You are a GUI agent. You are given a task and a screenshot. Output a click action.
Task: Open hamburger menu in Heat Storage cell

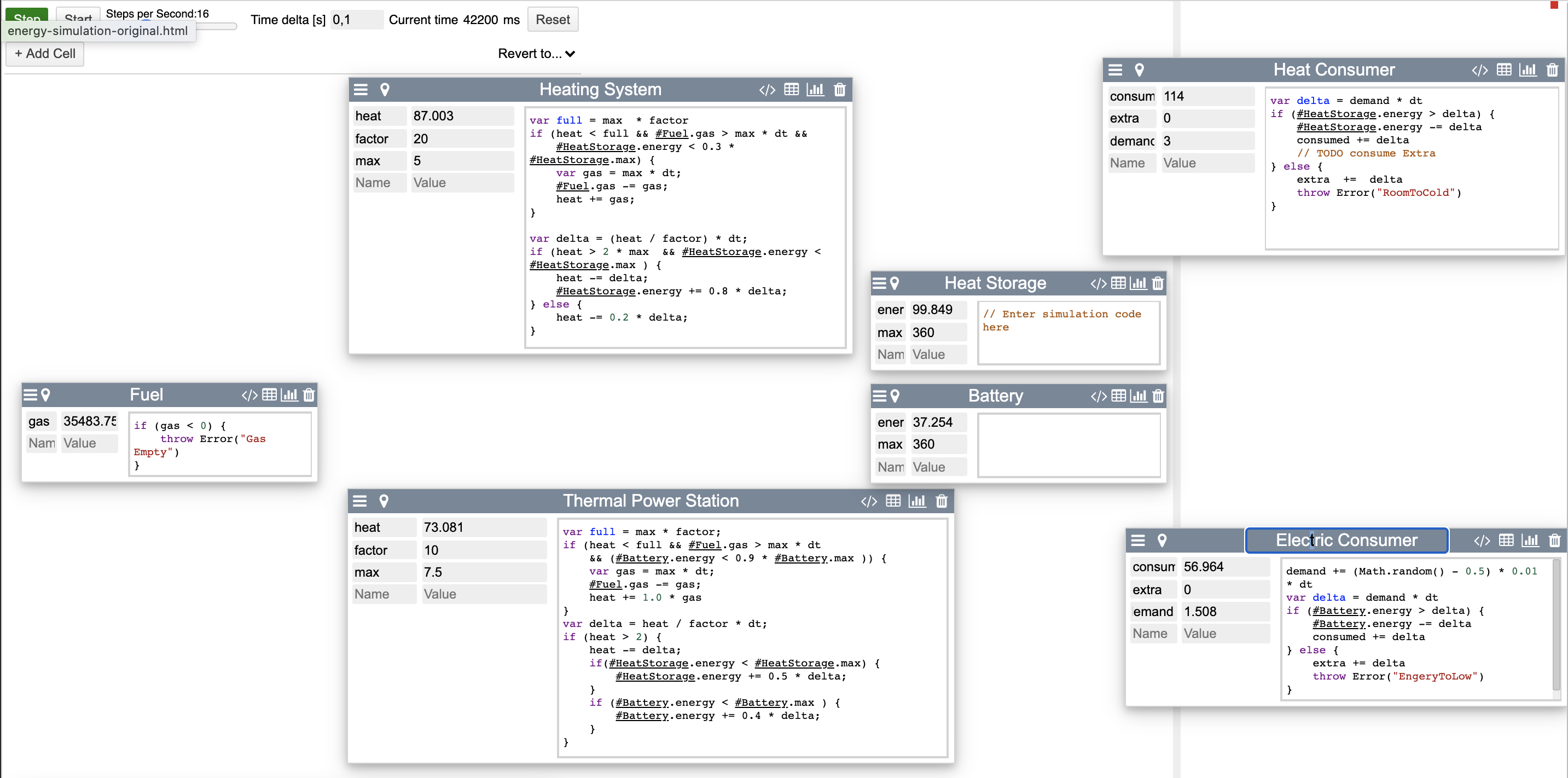tap(879, 284)
